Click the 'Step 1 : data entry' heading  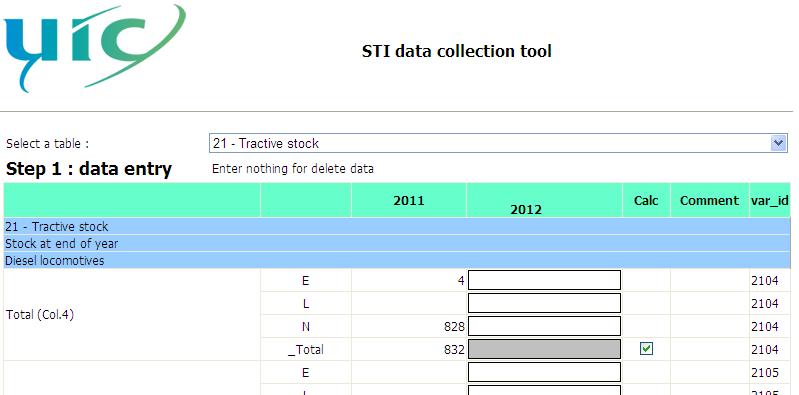(x=89, y=169)
